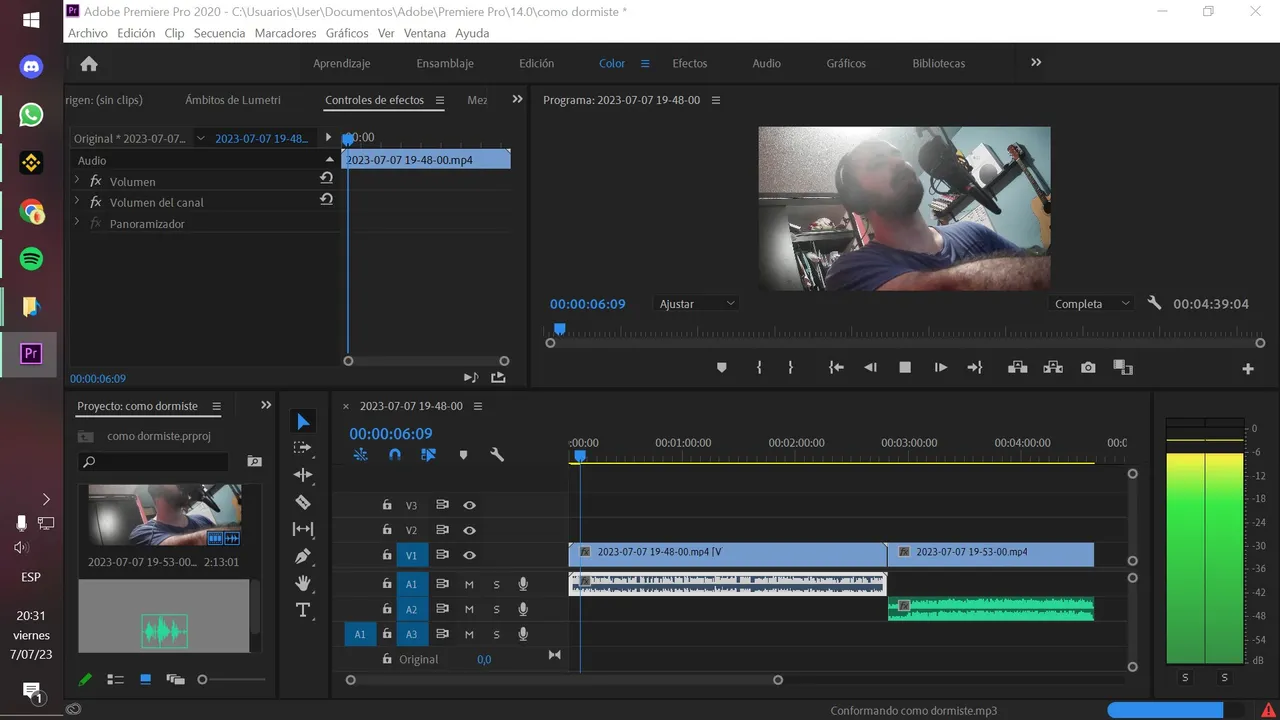Viewport: 1280px width, 720px height.
Task: Mute audio track A1
Action: (x=469, y=584)
